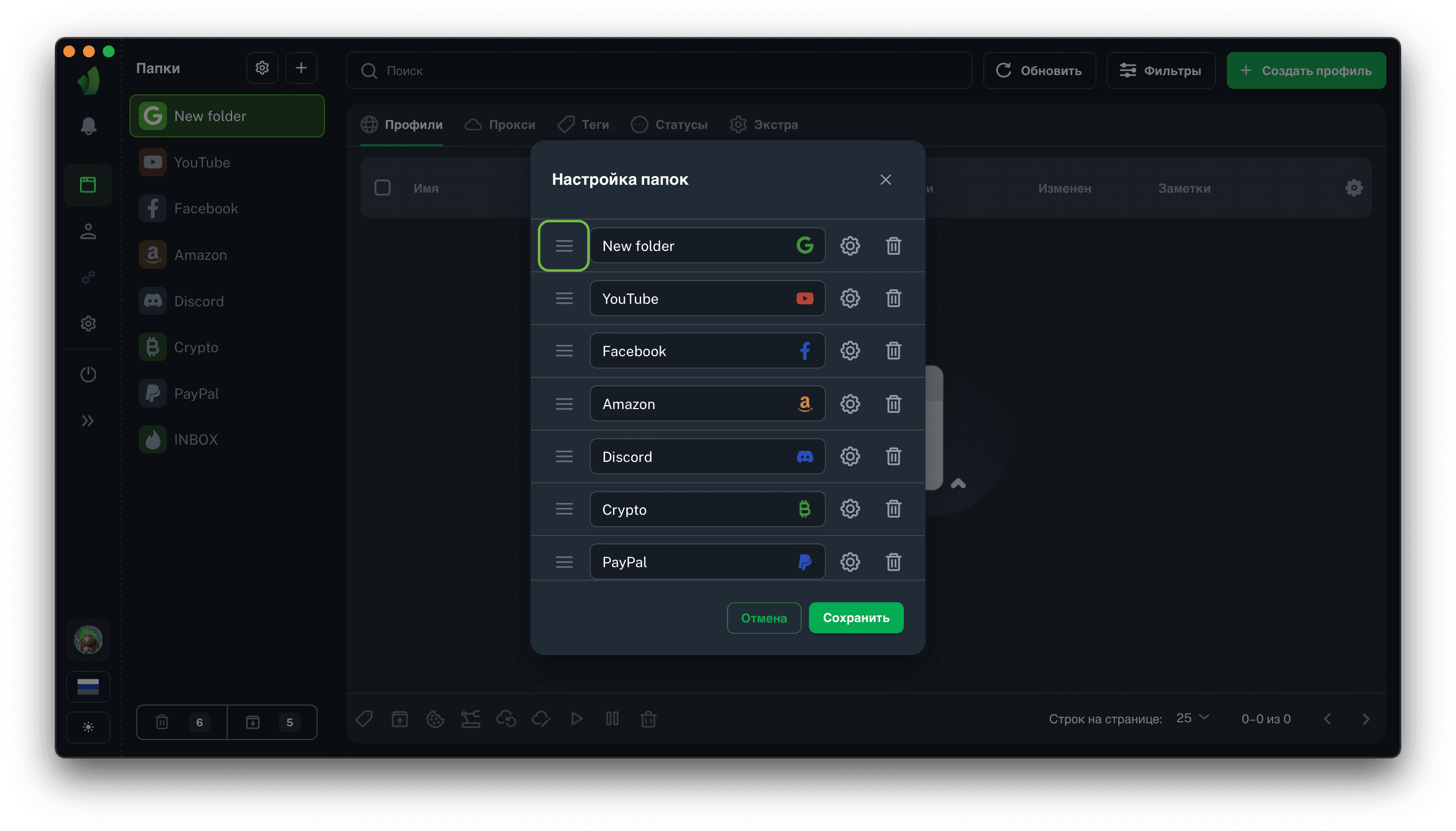Screen dimensions: 1456x831
Task: Switch to the Прокси tab
Action: (500, 125)
